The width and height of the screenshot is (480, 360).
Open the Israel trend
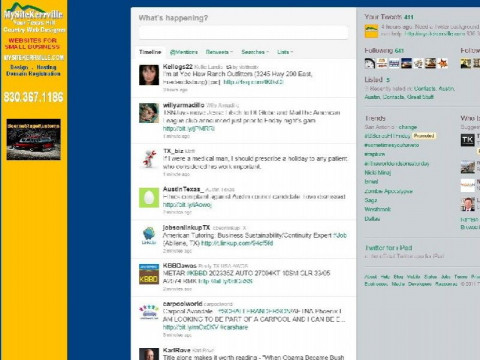click(x=371, y=182)
